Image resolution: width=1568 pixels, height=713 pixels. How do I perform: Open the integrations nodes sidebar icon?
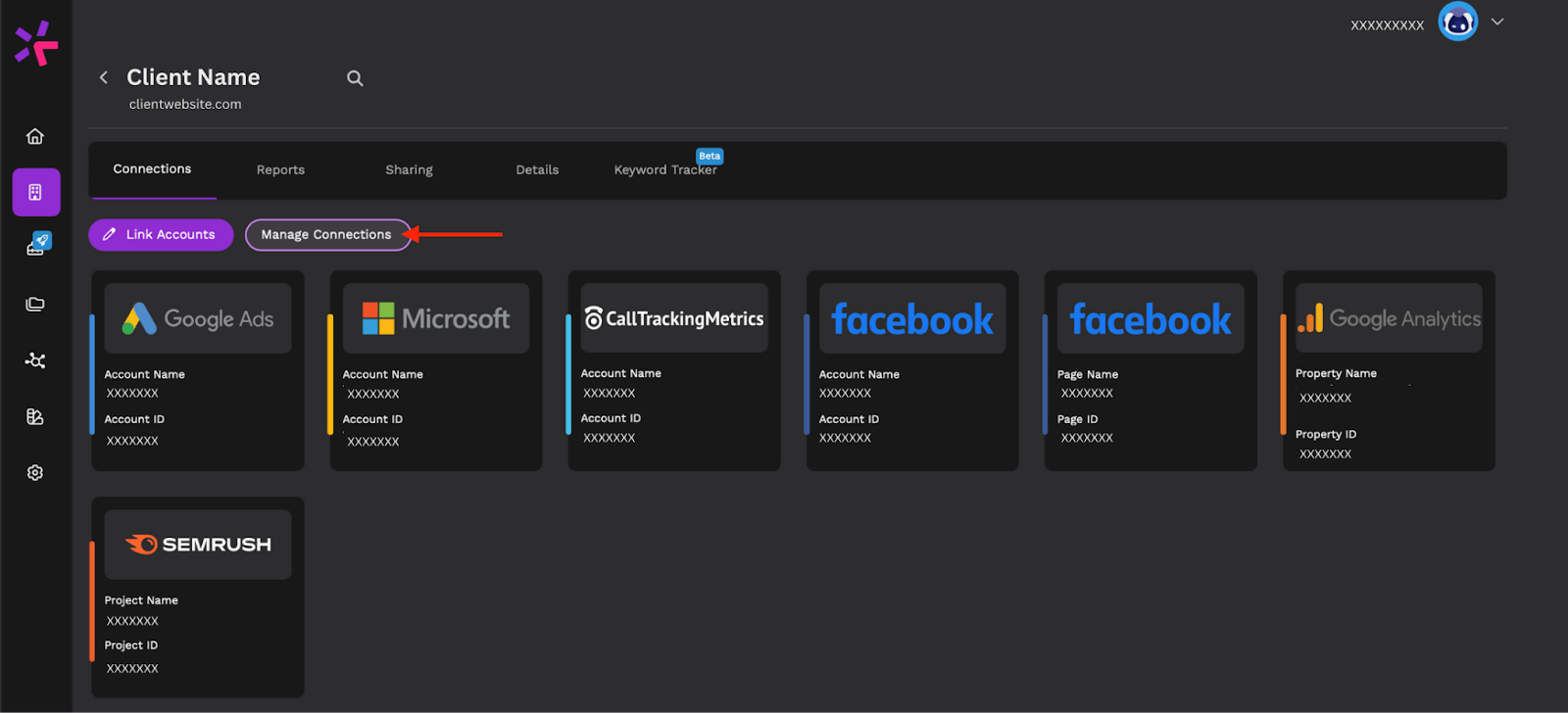click(35, 360)
